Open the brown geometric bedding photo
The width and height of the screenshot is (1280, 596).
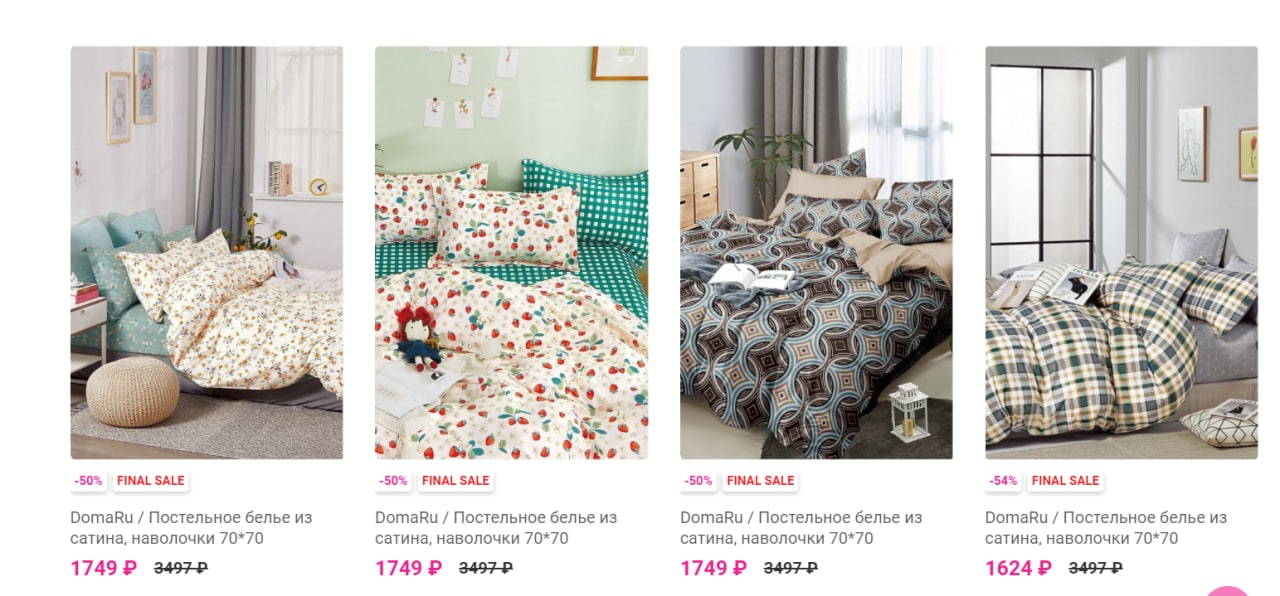click(817, 253)
